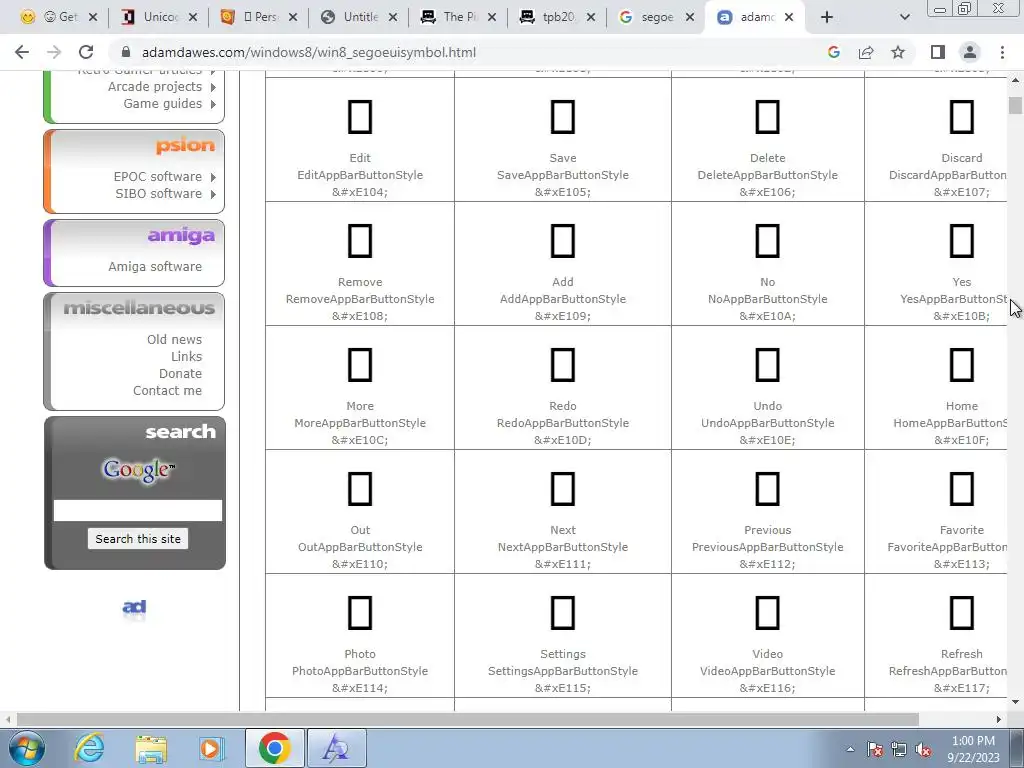Screen dimensions: 1024x768
Task: Open Windows Explorer folder in taskbar
Action: [151, 748]
